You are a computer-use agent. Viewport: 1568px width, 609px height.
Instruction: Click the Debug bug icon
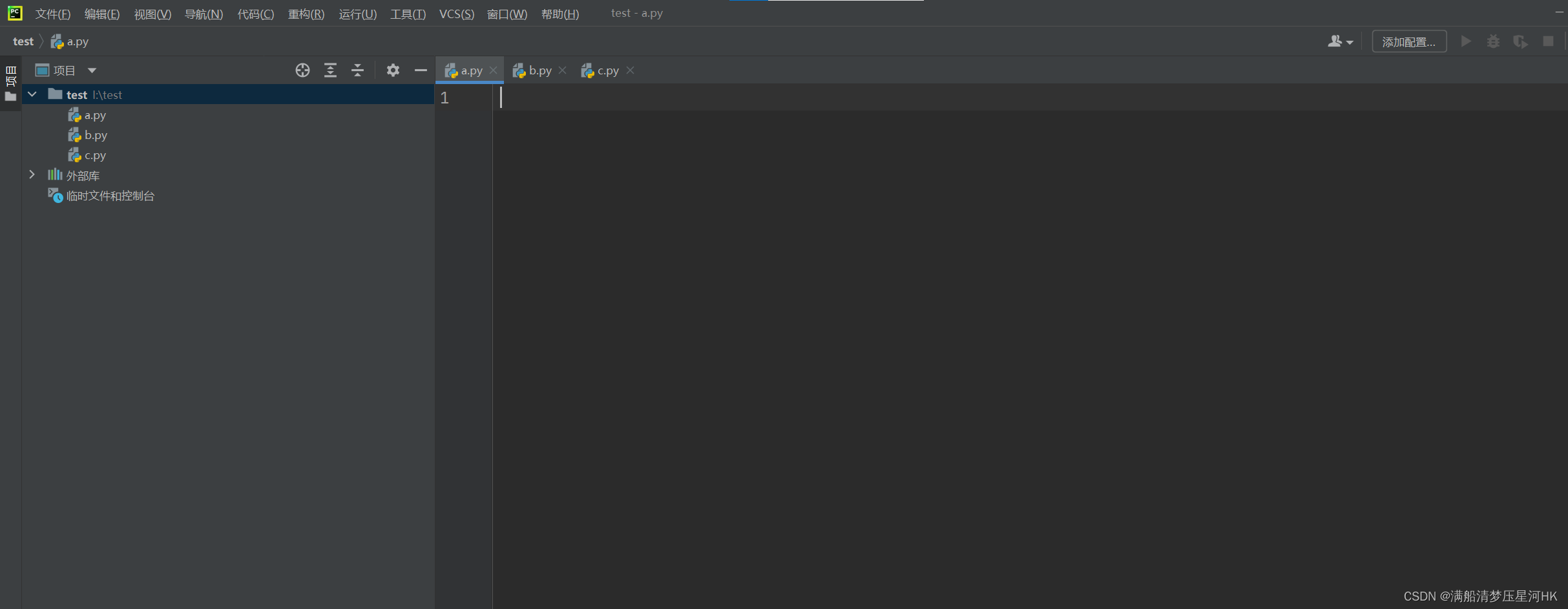pos(1493,41)
